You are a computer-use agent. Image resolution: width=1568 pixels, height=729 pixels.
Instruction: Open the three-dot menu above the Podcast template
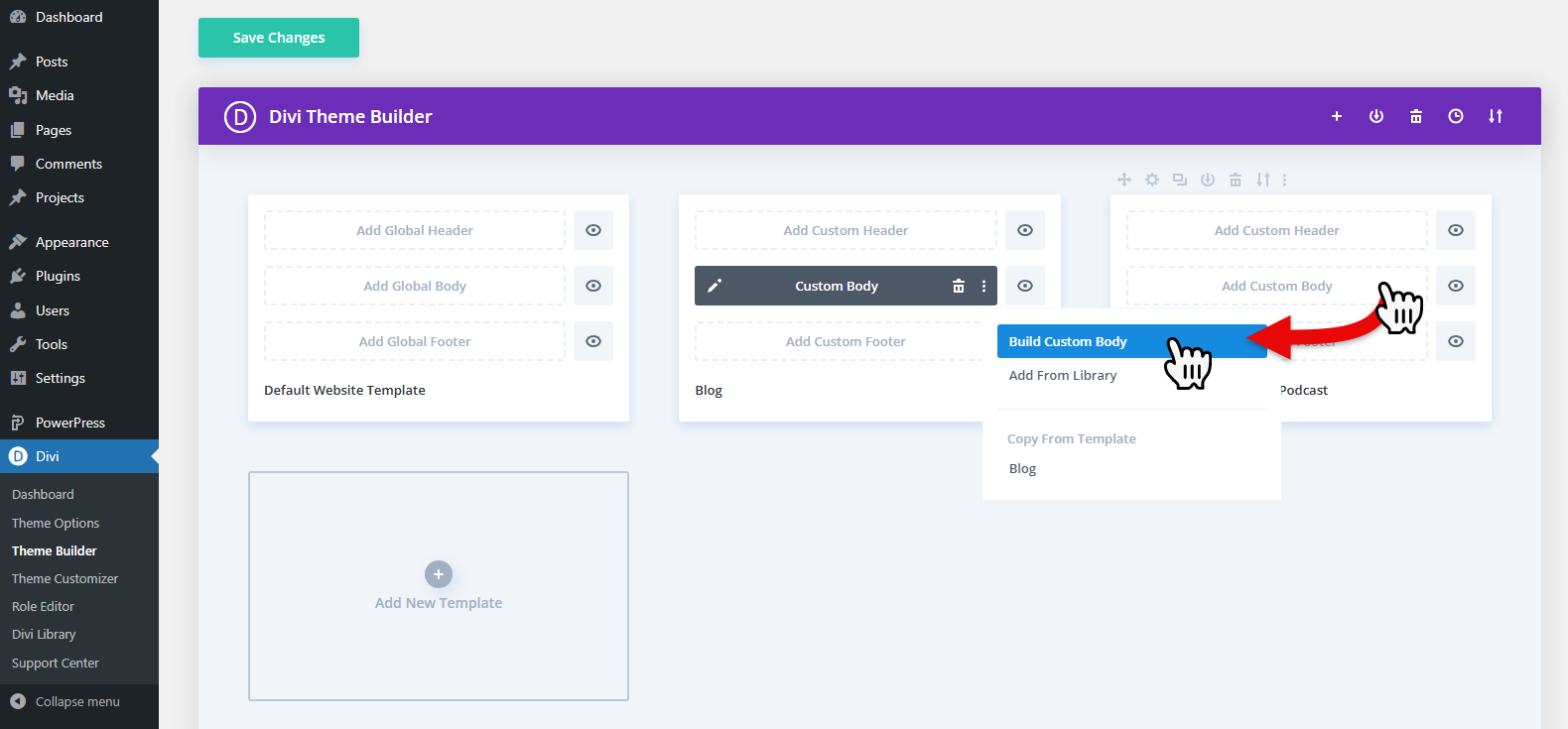[x=1284, y=180]
